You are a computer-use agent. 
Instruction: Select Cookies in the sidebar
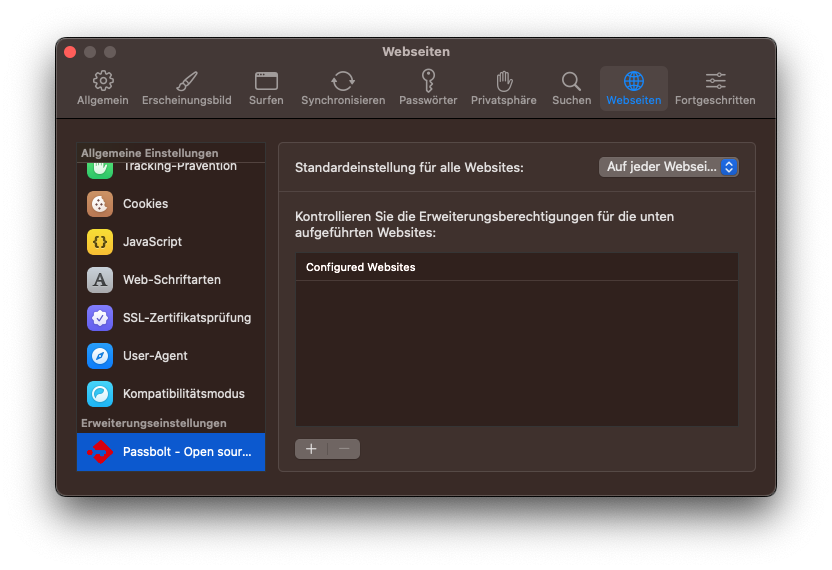click(145, 204)
